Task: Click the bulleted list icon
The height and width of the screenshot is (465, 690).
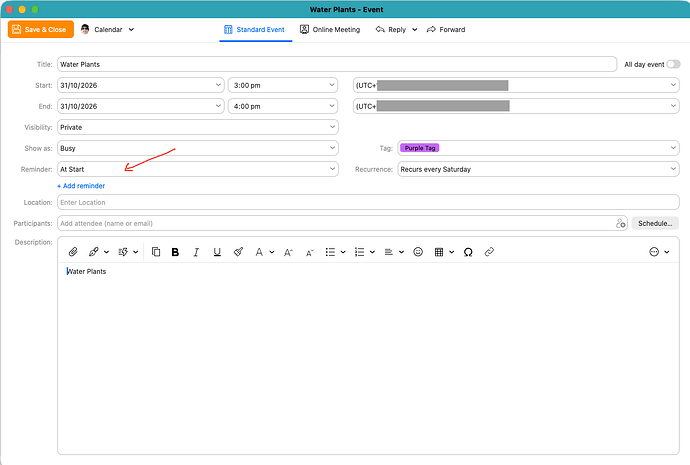Action: [330, 252]
